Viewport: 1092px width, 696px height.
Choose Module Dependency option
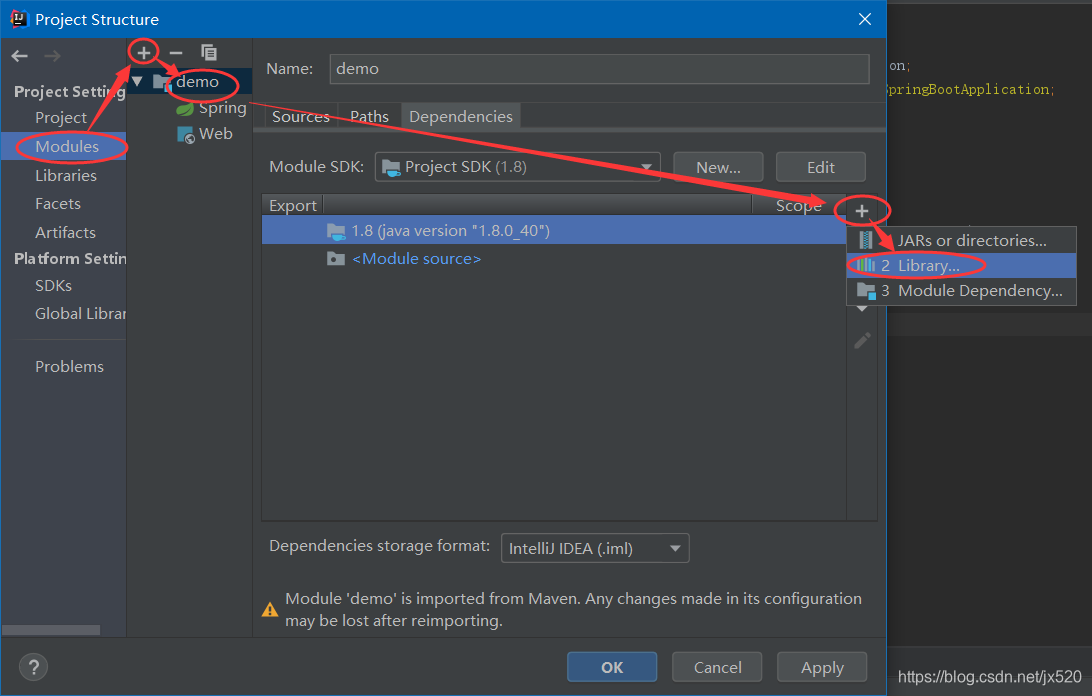click(x=961, y=291)
